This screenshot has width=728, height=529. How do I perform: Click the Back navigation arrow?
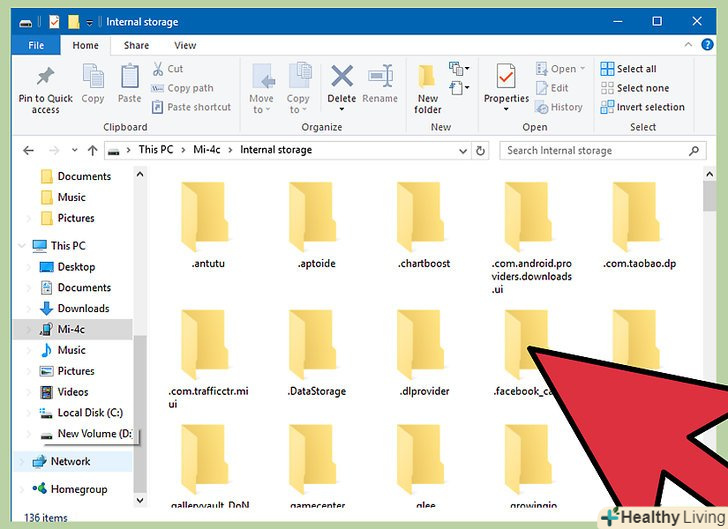tap(29, 150)
